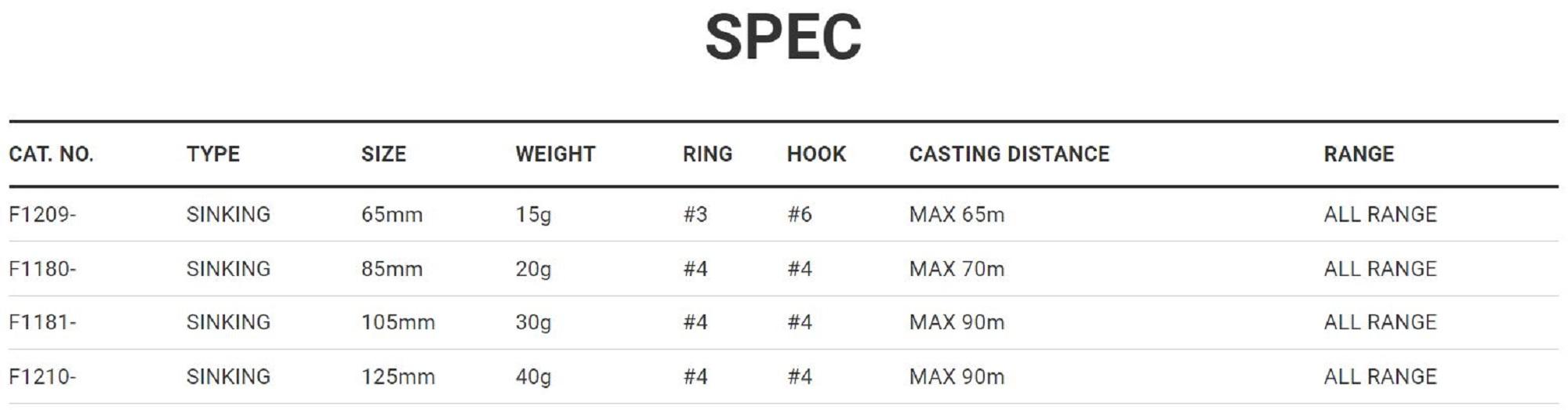
Task: Click the SPEC heading
Action: click(x=783, y=37)
